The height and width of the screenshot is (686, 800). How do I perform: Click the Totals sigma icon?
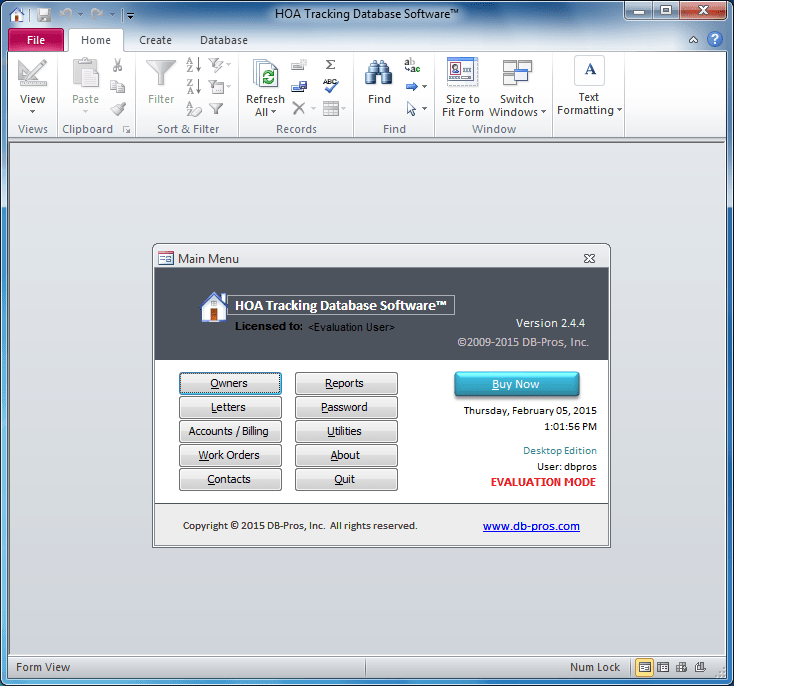coord(331,63)
